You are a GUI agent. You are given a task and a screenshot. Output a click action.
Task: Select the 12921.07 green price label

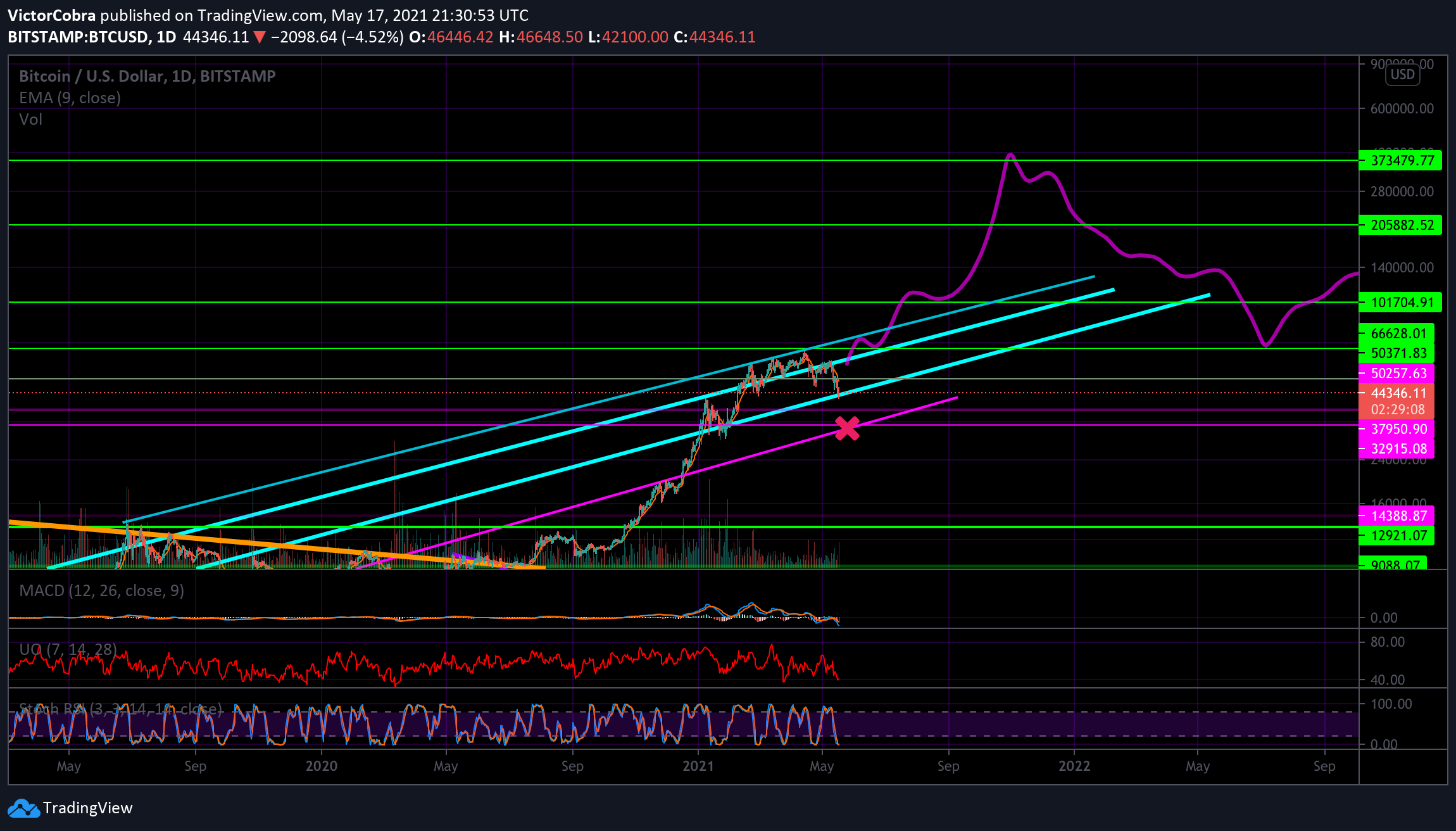(x=1397, y=535)
